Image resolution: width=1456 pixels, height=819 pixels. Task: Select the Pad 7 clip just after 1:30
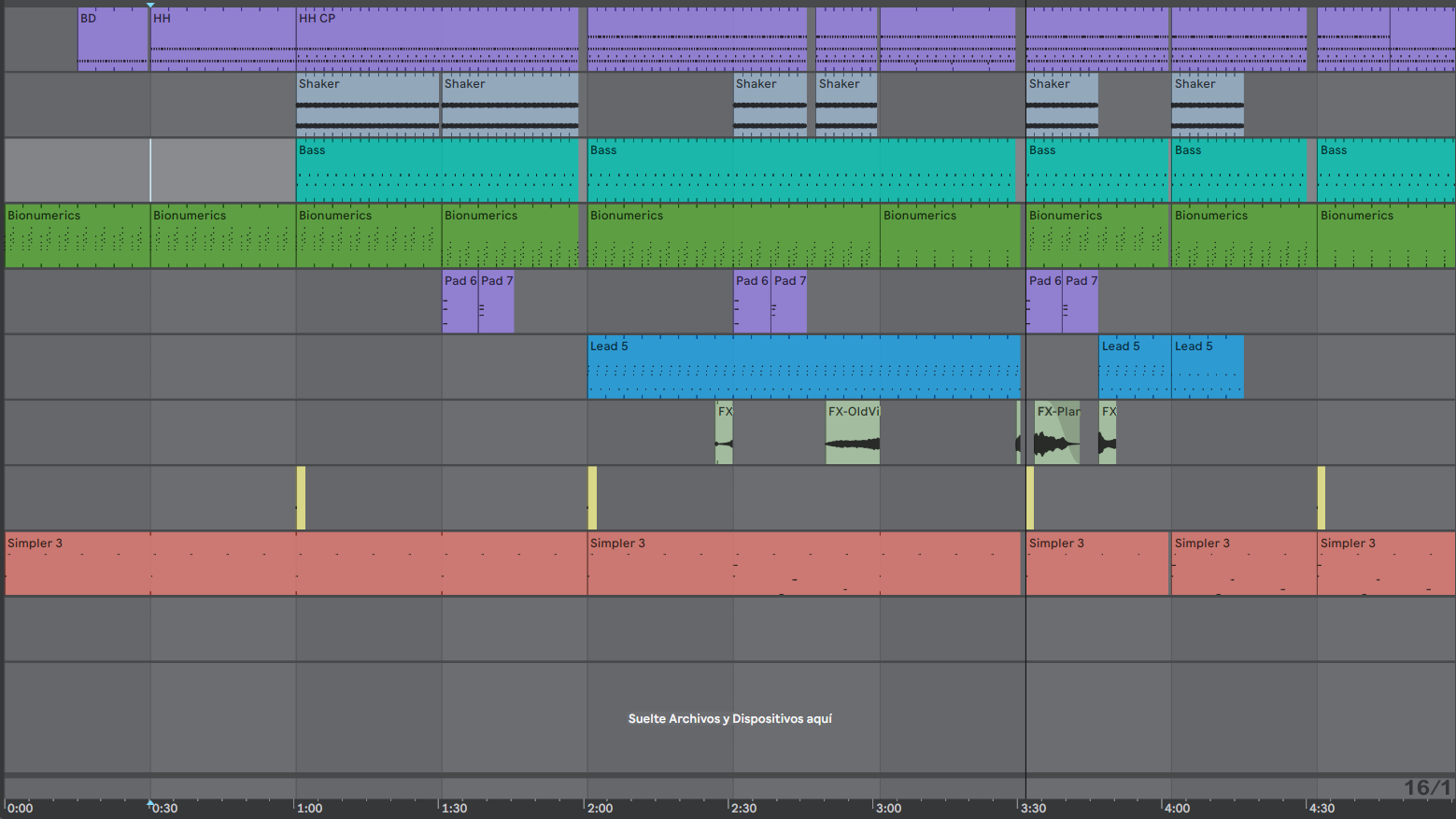pos(496,303)
